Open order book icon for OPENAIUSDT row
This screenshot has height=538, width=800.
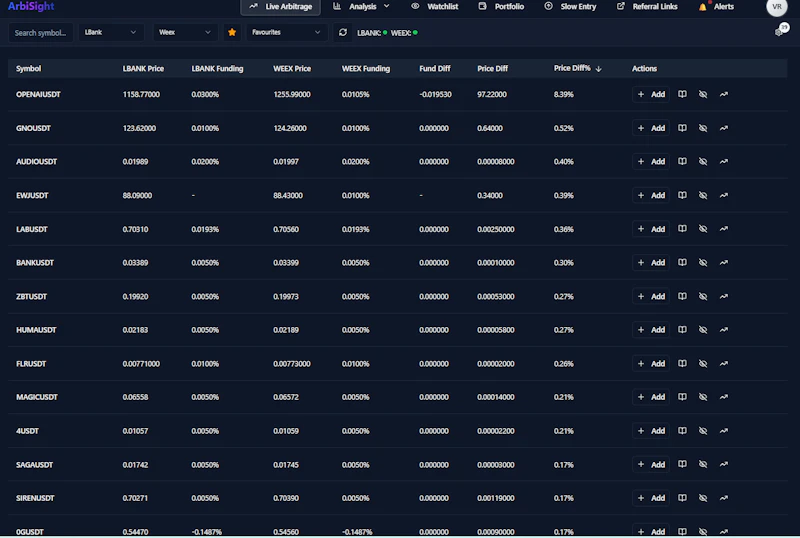[682, 94]
